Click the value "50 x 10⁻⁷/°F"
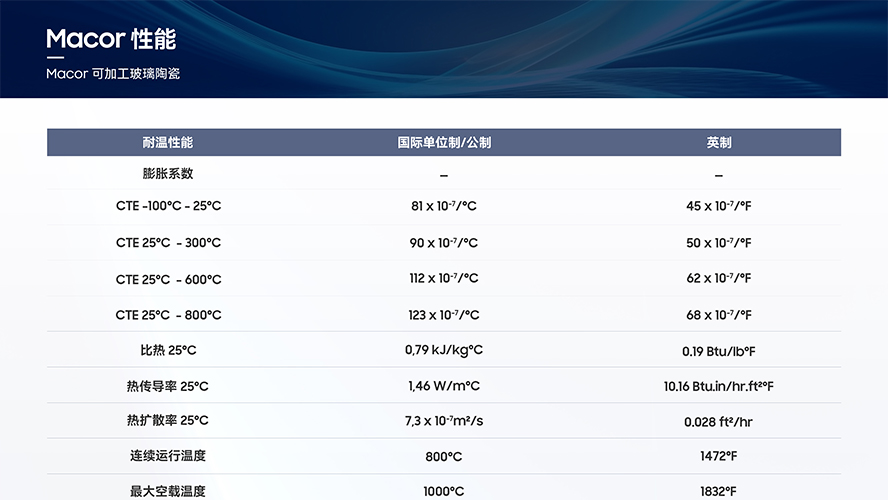Viewport: 888px width, 500px height. click(718, 243)
